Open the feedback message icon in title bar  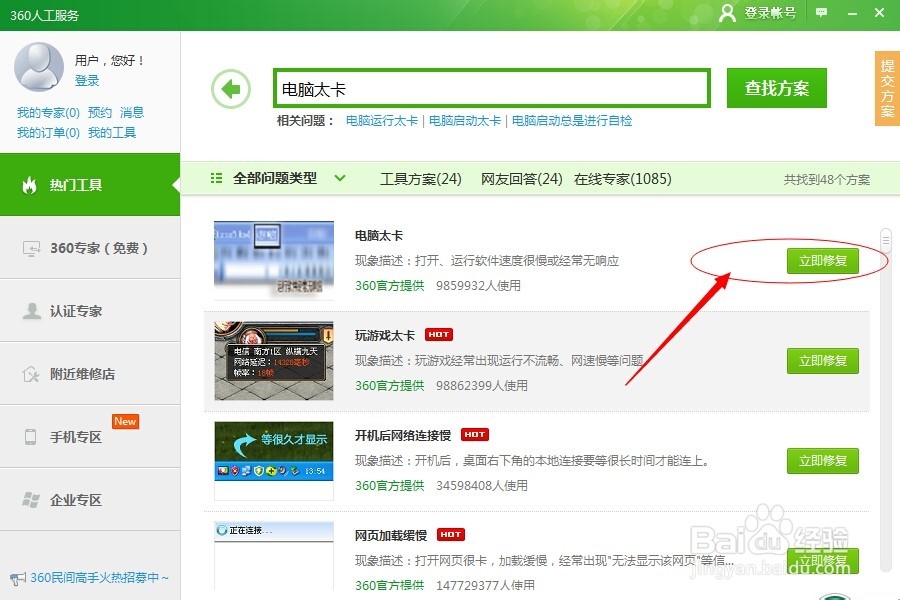821,12
